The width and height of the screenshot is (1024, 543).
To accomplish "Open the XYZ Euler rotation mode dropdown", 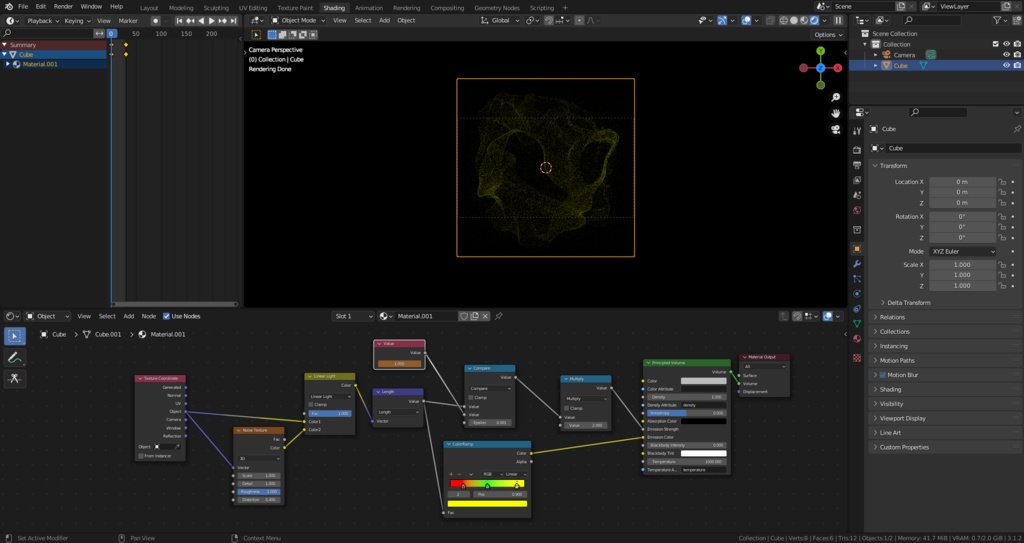I will tap(963, 251).
